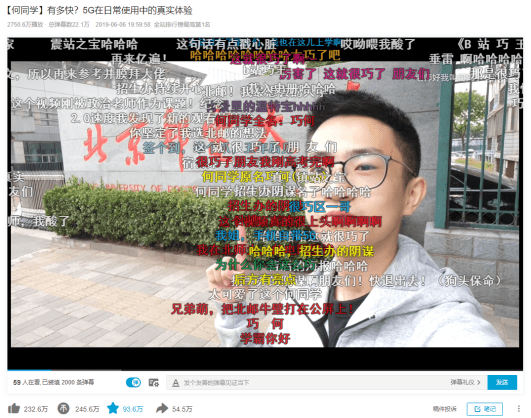Viewport: 531px width, 418px height.
Task: Give a coin using the coin icon
Action: tap(63, 409)
